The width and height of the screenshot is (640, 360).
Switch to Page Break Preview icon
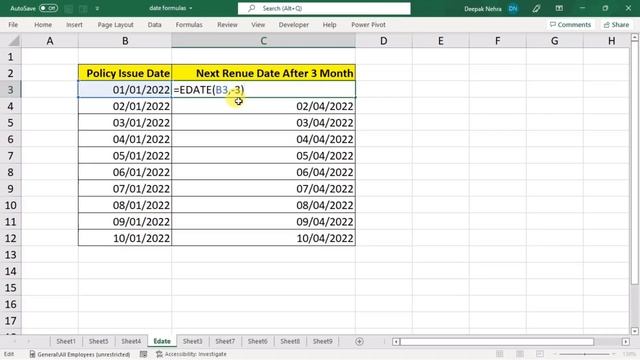point(540,354)
